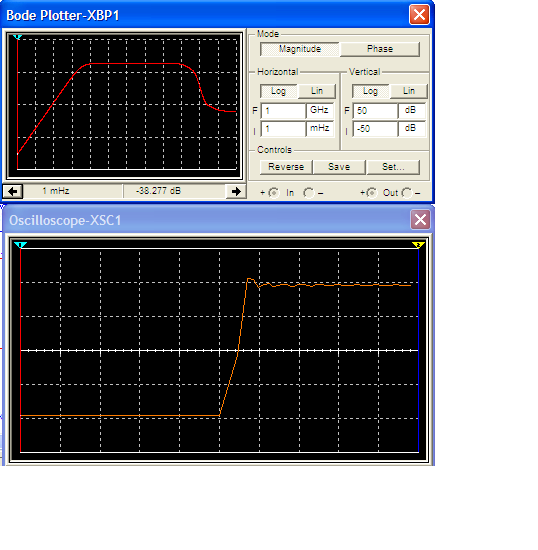Select the In negative terminal radio

[x=309, y=193]
